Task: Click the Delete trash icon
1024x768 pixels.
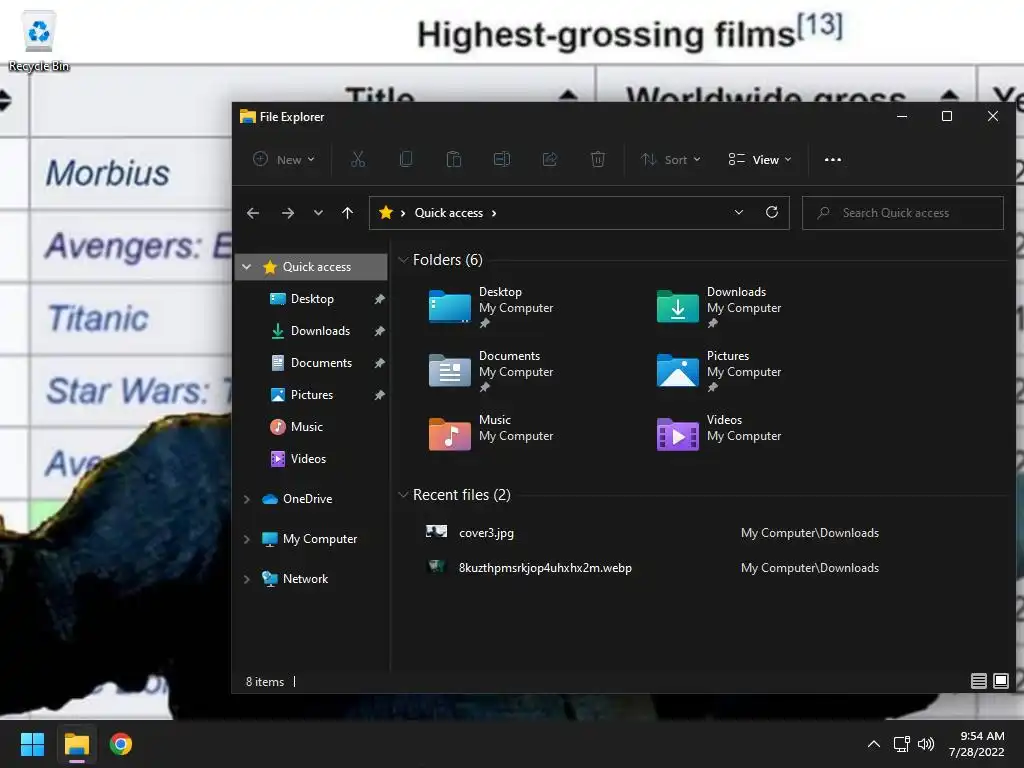Action: pos(598,159)
